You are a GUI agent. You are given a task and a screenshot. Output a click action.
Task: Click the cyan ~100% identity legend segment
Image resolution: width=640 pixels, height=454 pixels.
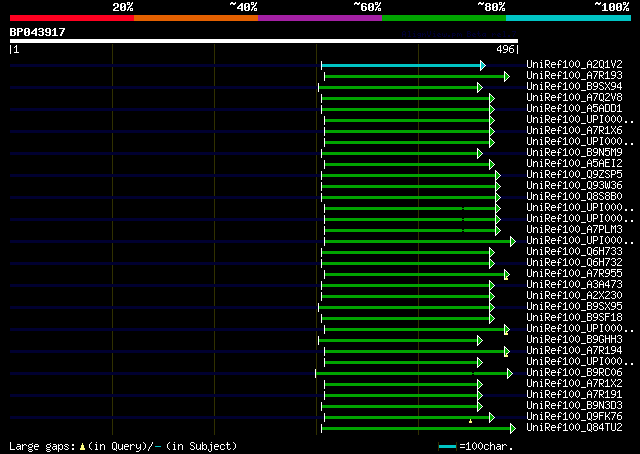click(569, 18)
